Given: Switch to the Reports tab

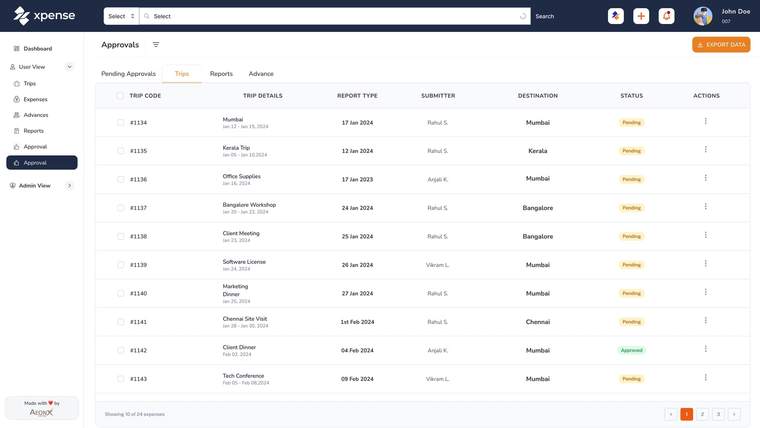Looking at the screenshot, I should pos(221,74).
